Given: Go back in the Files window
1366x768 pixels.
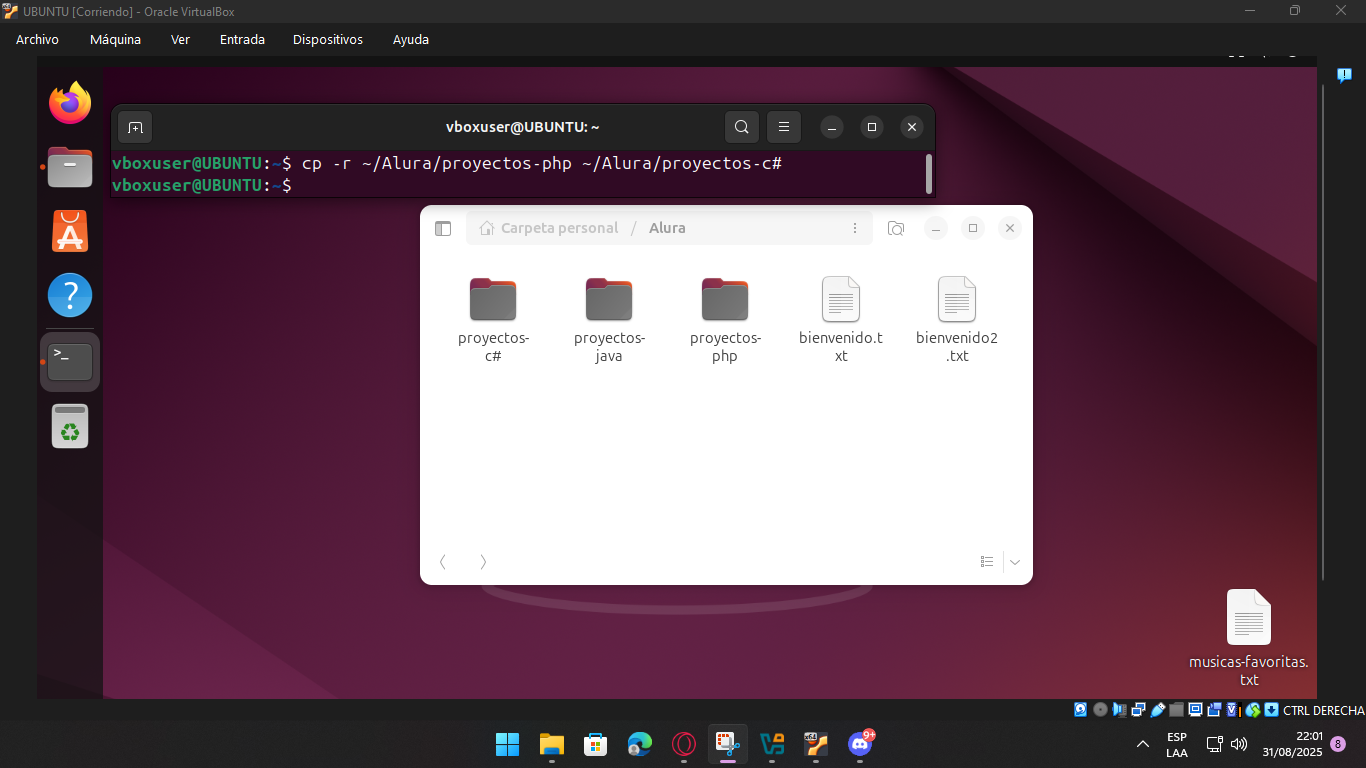Looking at the screenshot, I should [x=443, y=562].
